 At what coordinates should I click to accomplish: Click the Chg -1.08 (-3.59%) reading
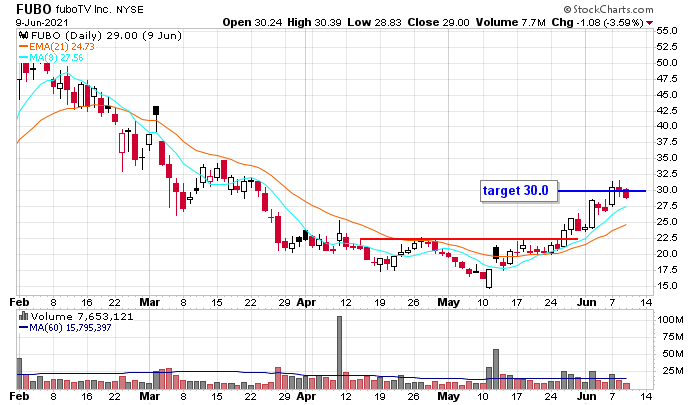(597, 22)
